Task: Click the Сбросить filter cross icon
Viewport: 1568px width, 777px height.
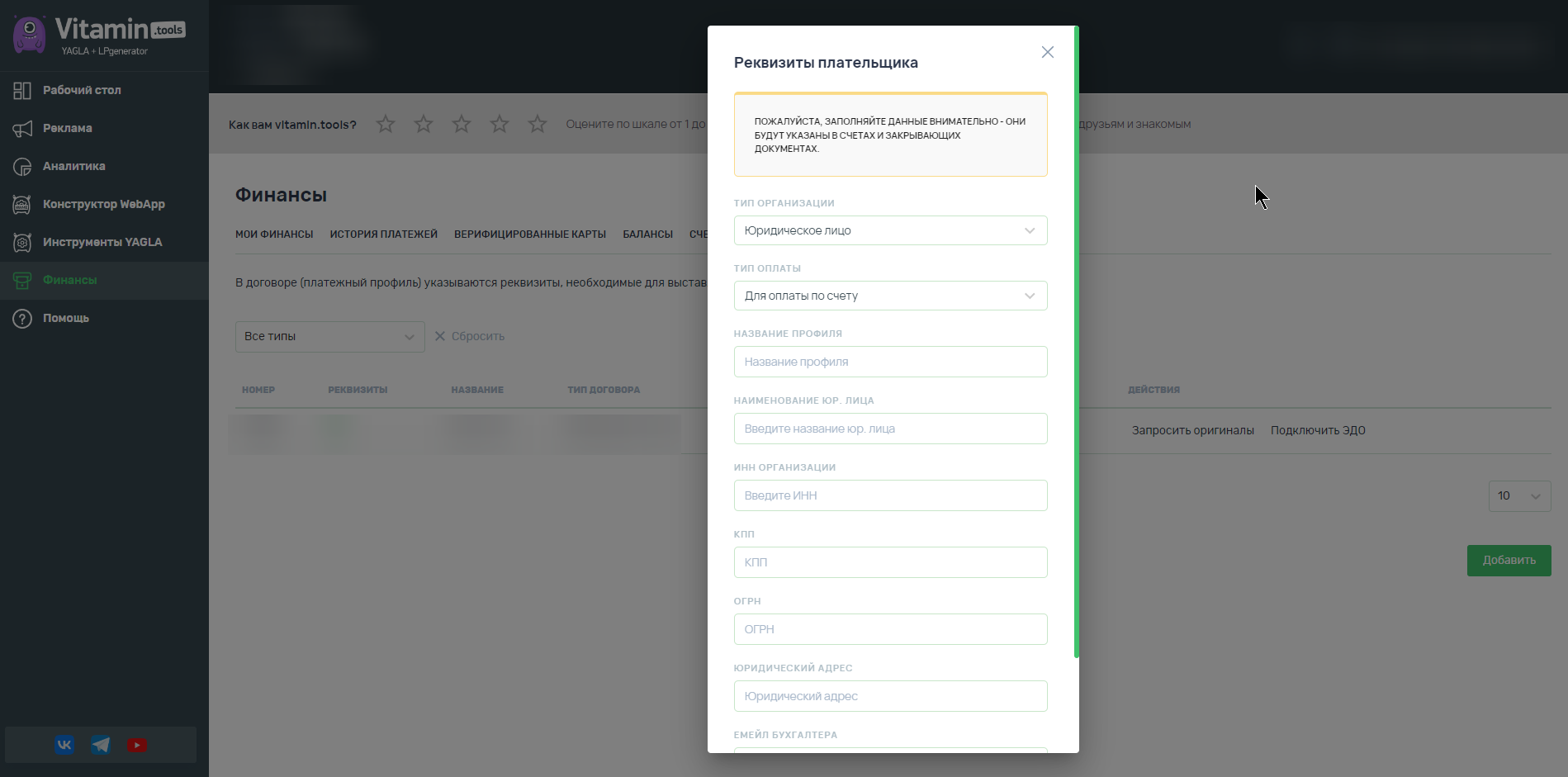Action: pyautogui.click(x=440, y=336)
